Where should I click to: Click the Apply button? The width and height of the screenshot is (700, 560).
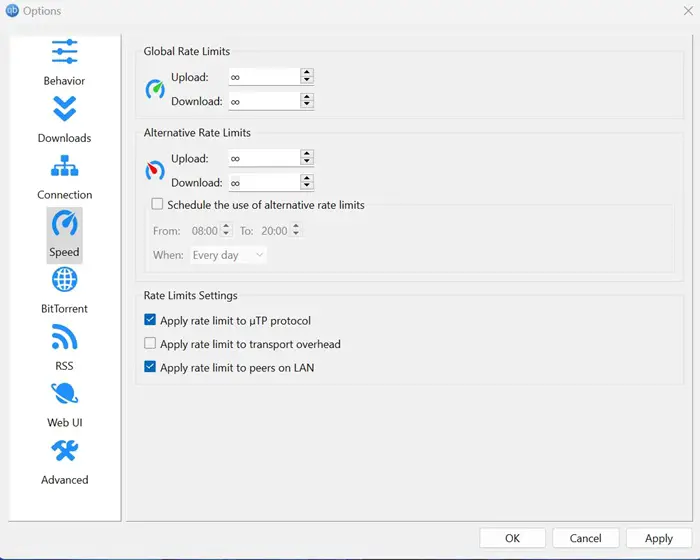click(x=659, y=538)
